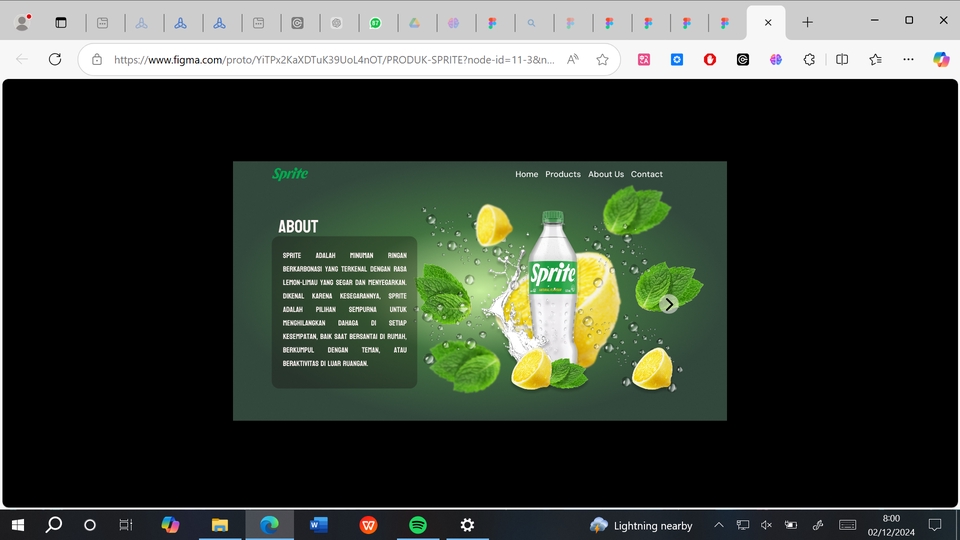Switch to the magnifier search tab
Screen dimensions: 960x540
tap(531, 23)
